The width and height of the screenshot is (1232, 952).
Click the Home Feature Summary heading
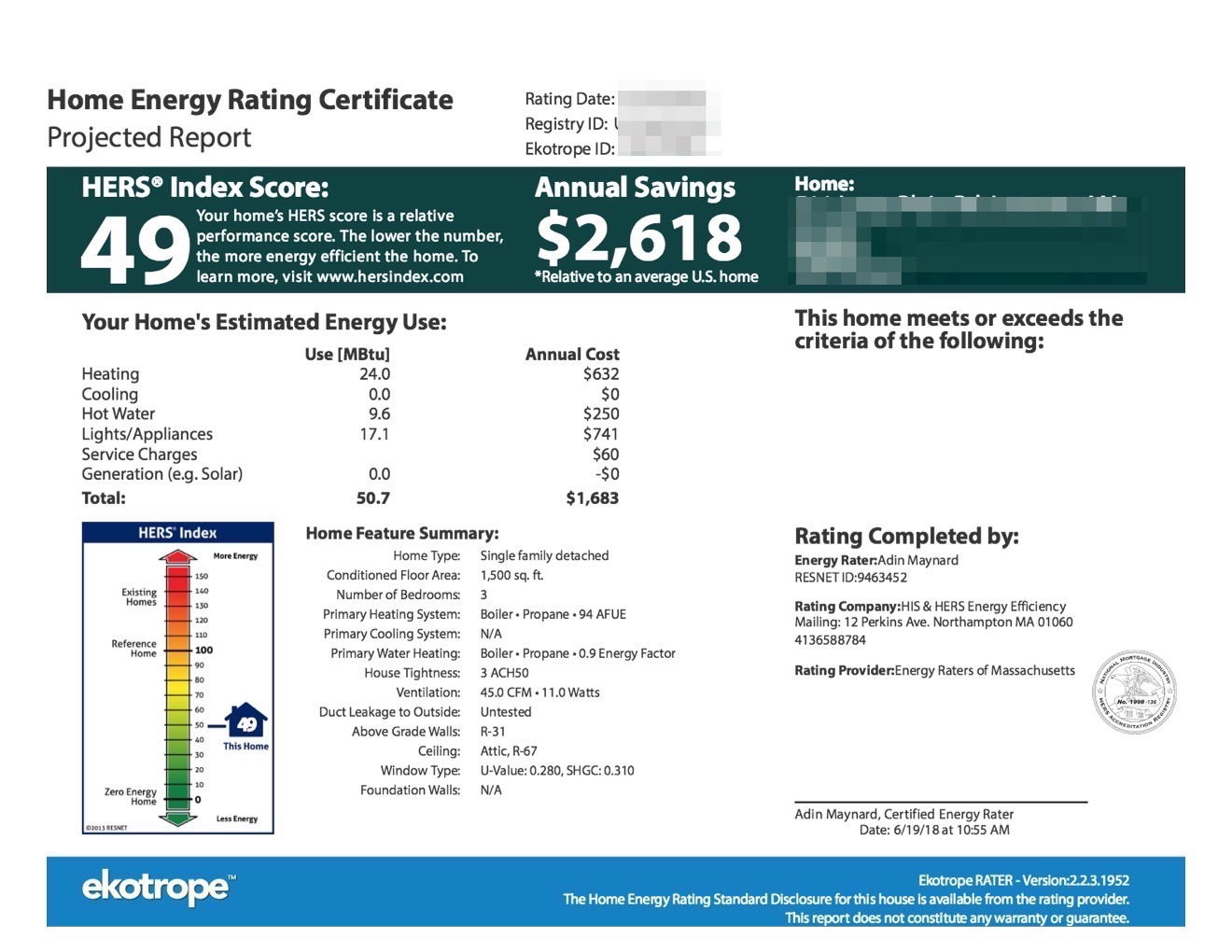[402, 534]
